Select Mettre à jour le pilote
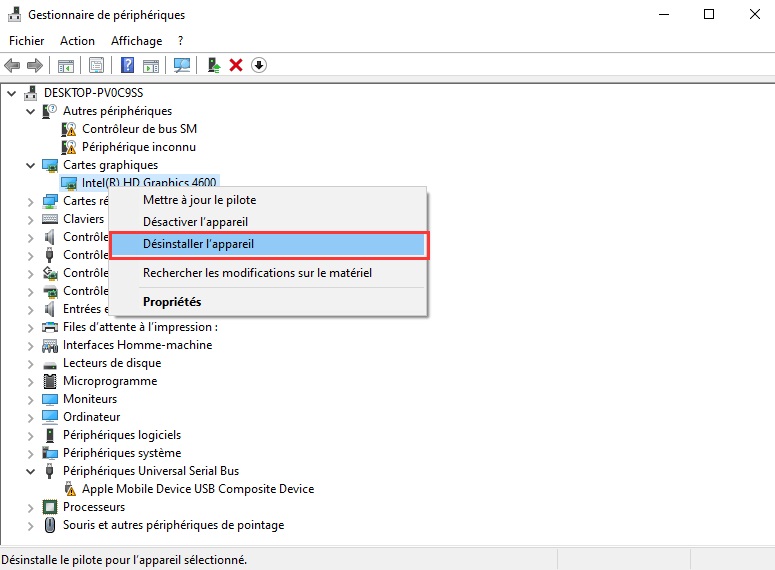 click(199, 200)
